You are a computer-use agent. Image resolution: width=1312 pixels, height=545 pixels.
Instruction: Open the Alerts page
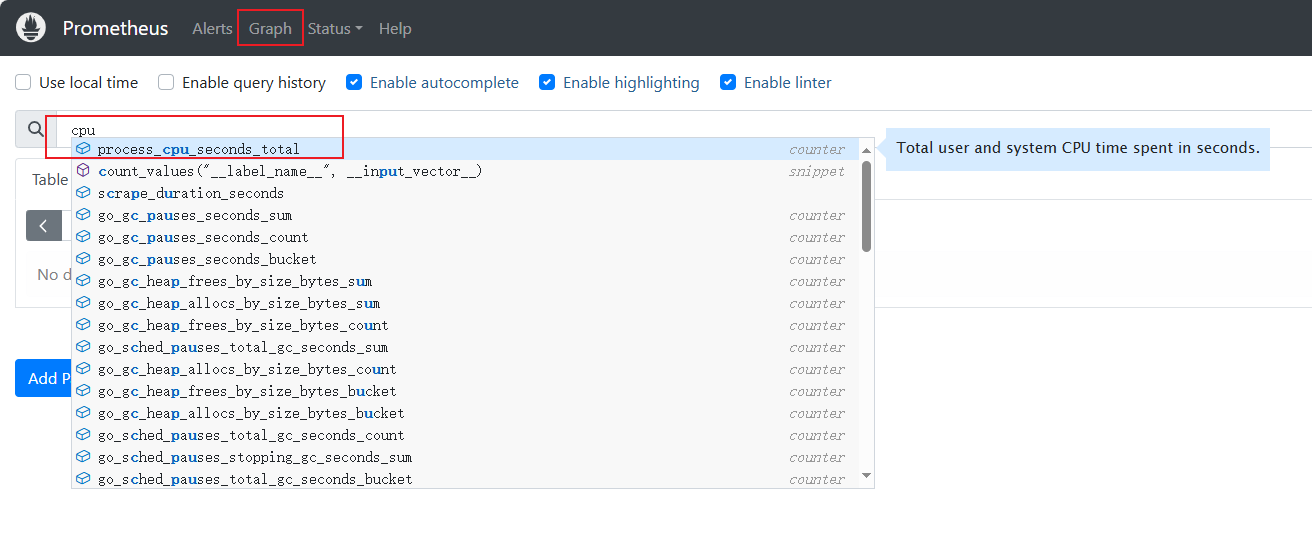point(212,29)
